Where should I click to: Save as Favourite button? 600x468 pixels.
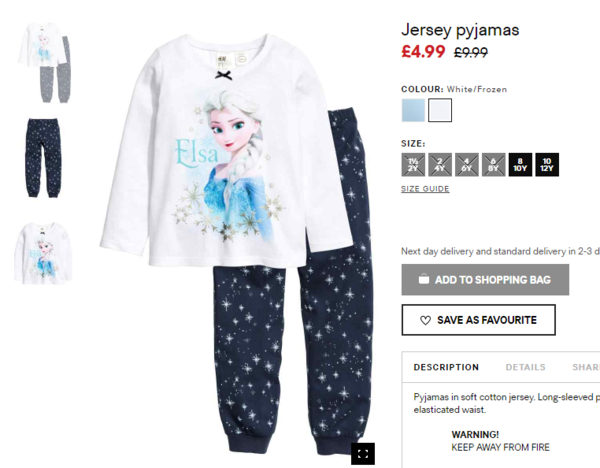click(478, 320)
